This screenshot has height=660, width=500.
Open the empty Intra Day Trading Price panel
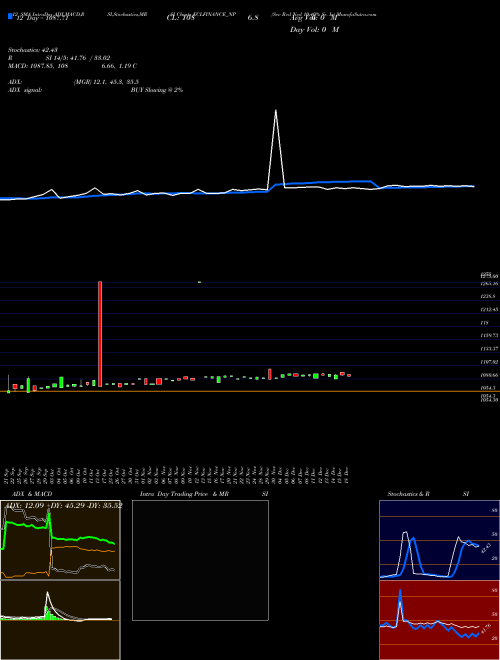[200, 560]
